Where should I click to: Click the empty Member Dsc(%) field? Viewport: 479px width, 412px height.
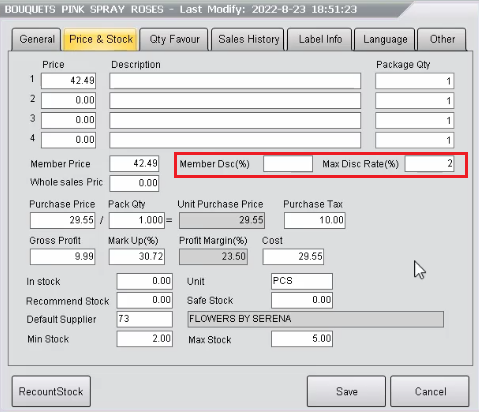click(x=288, y=164)
